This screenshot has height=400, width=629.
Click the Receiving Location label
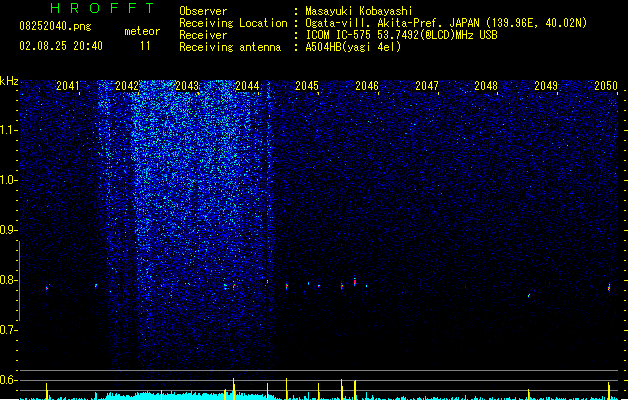coord(233,23)
